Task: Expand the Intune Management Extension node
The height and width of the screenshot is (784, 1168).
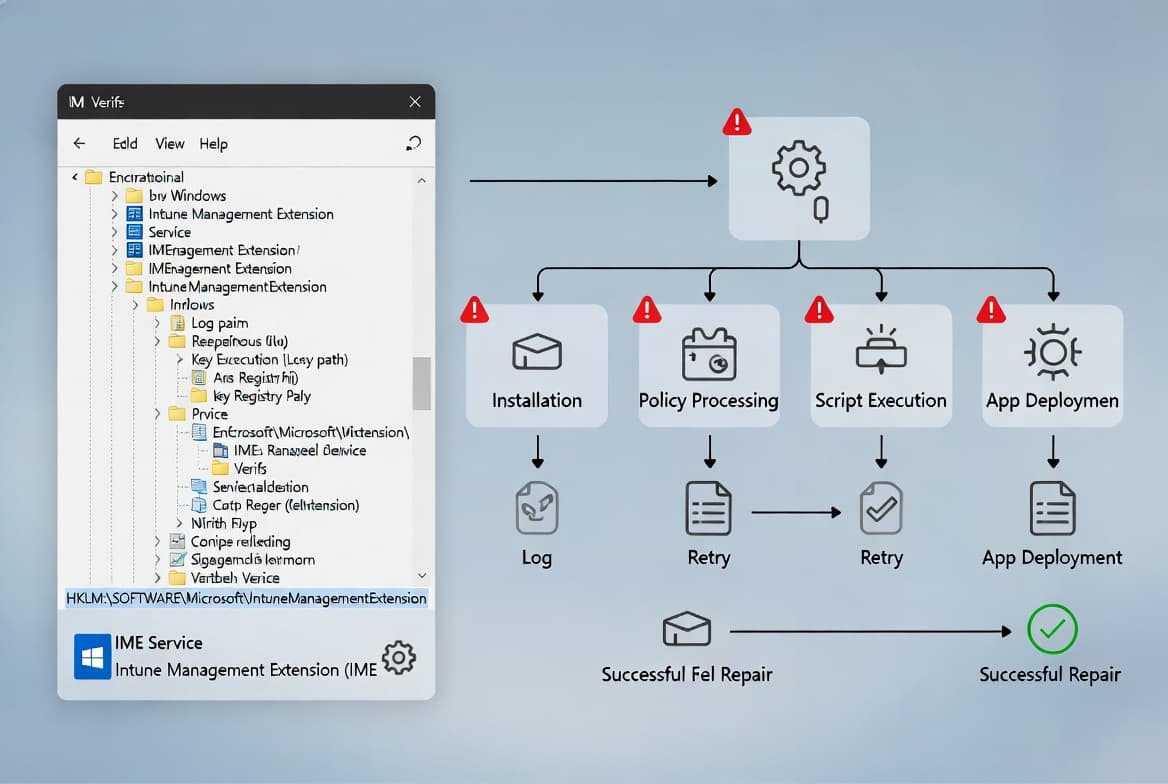Action: 114,214
